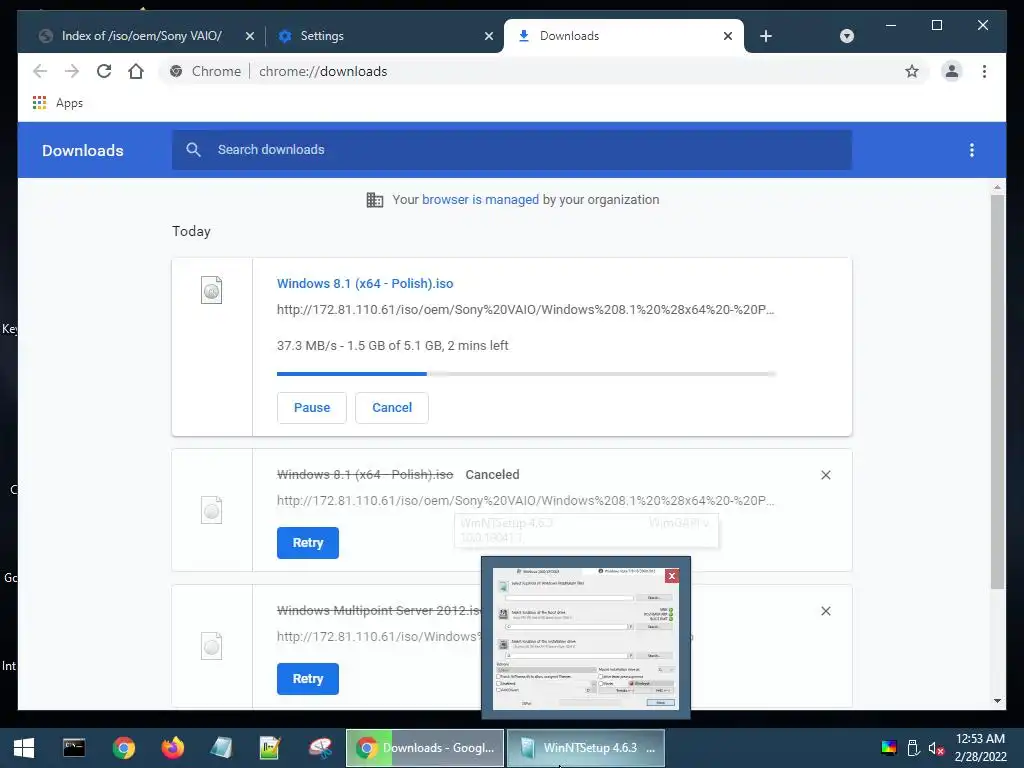Open a new browser tab
Image resolution: width=1024 pixels, height=768 pixels.
pos(766,36)
